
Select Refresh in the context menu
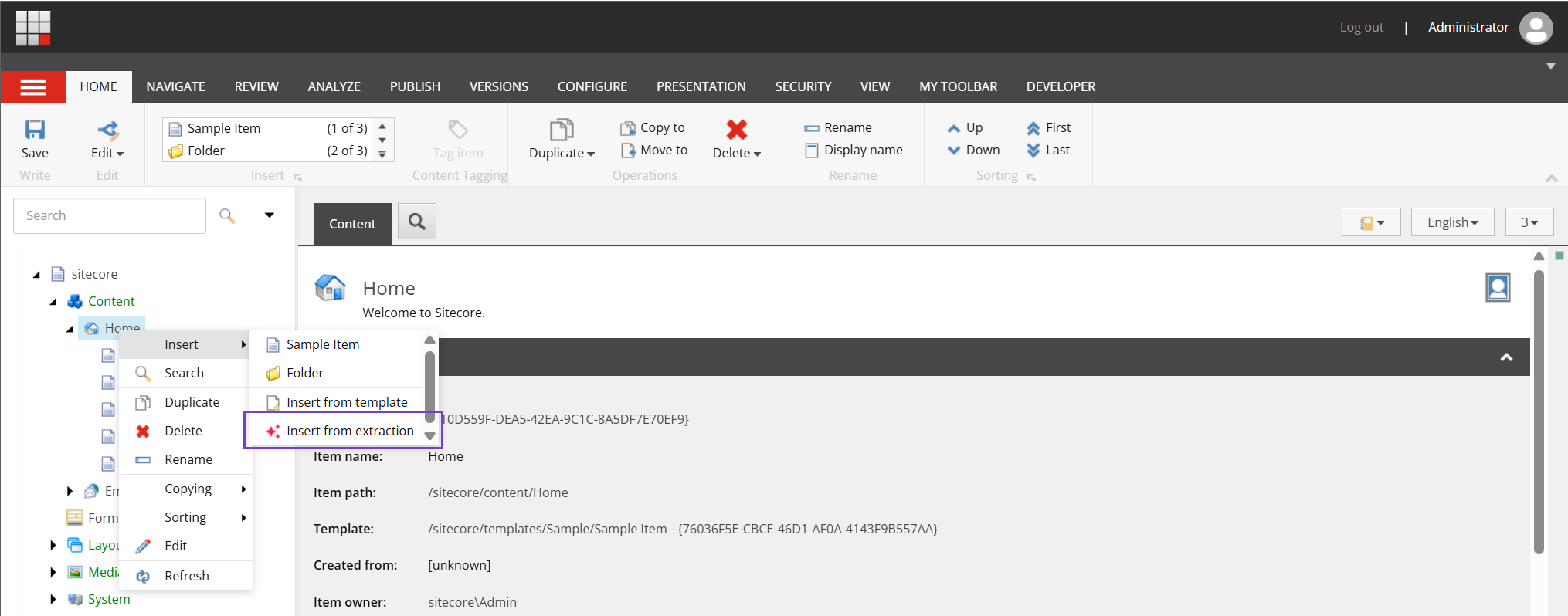click(x=186, y=576)
